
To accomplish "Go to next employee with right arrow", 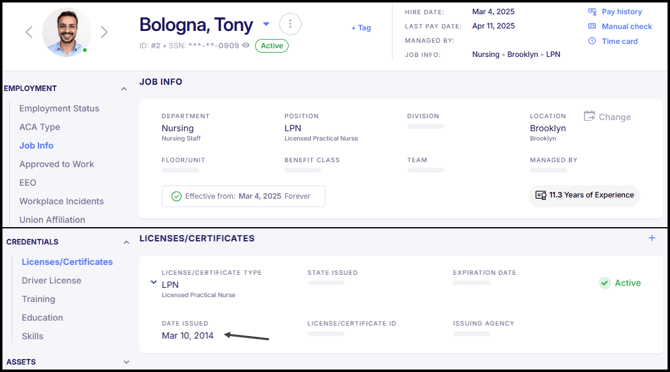I will pos(104,32).
